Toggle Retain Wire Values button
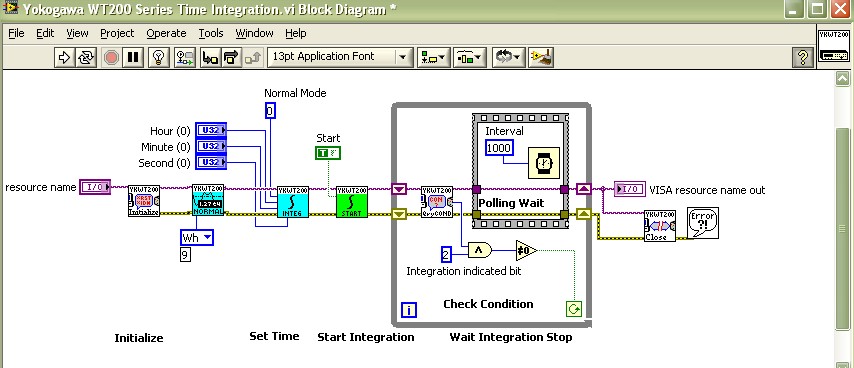This screenshot has height=368, width=854. pyautogui.click(x=185, y=57)
